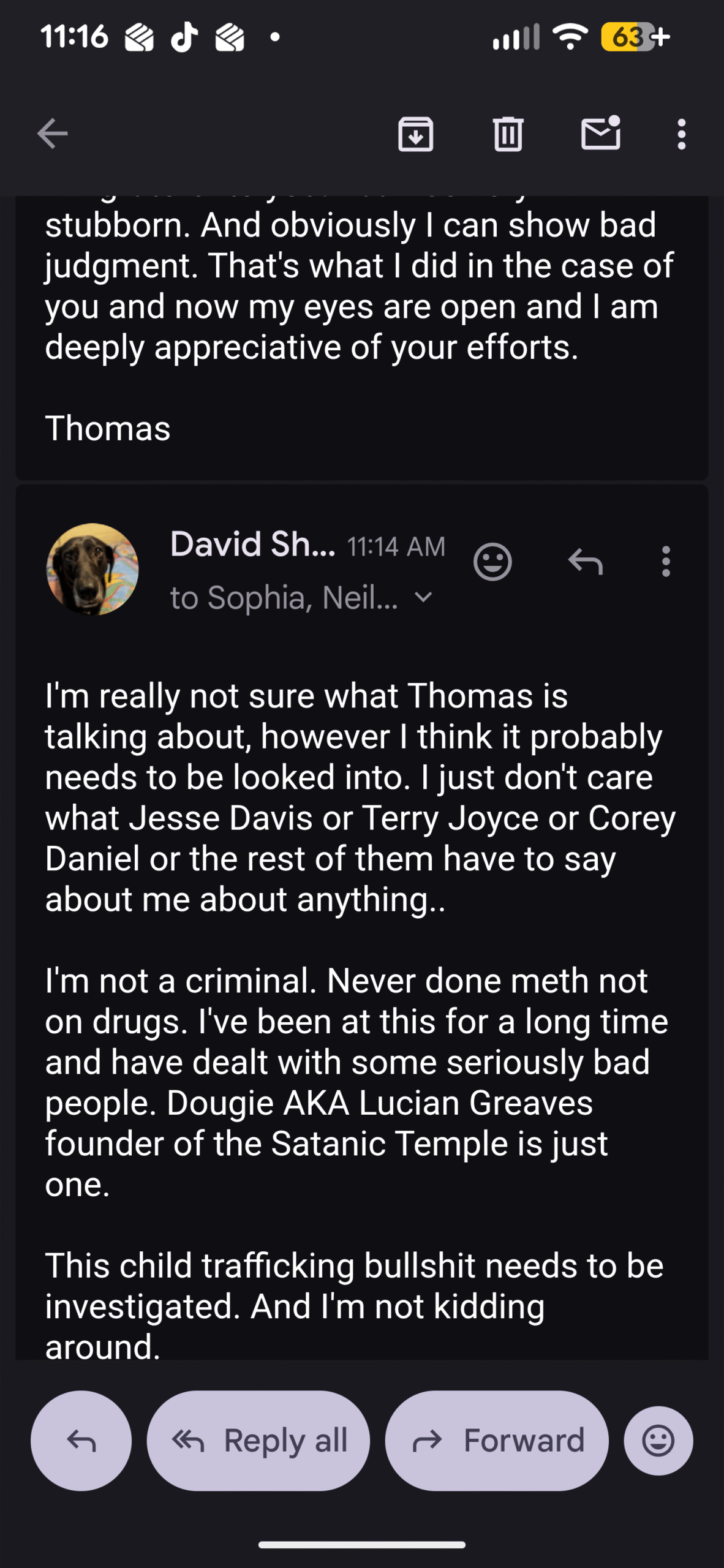Screen dimensions: 724x1568
Task: Tap the TikTok notification icon in status bar
Action: tap(184, 37)
